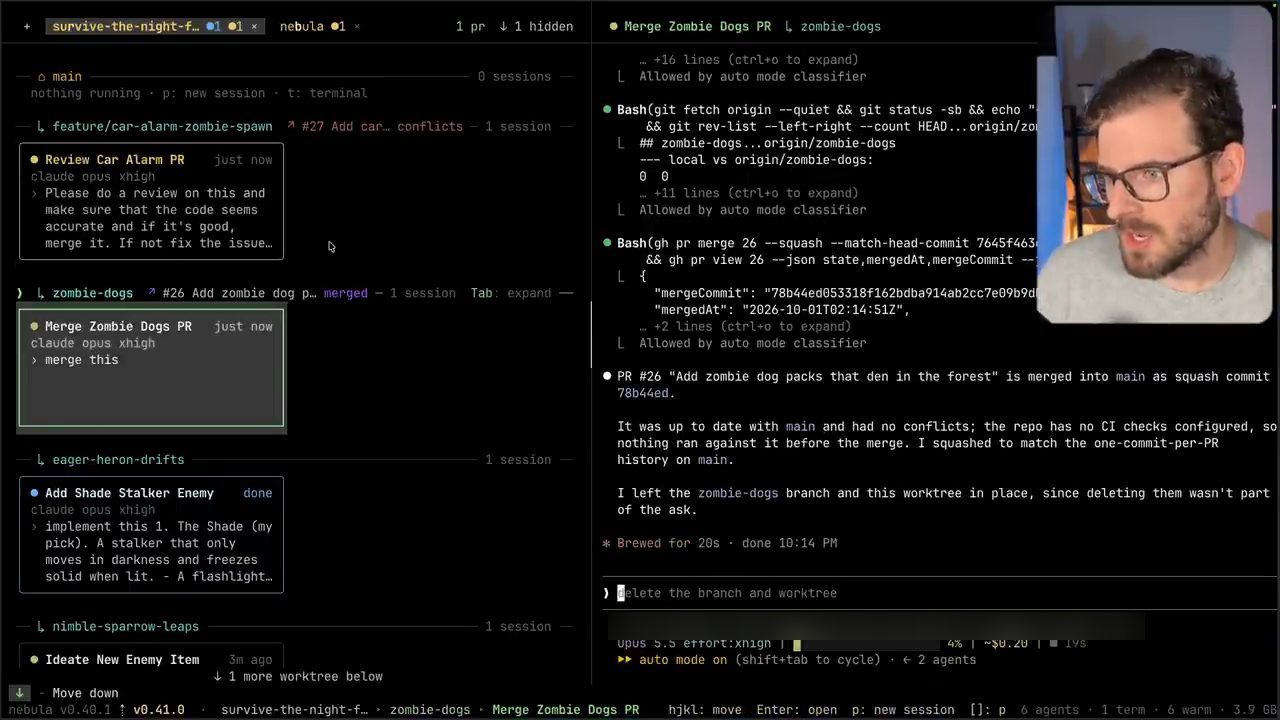Click commit hash 78b44ed in the summary
This screenshot has width=1280, height=720.
(x=642, y=393)
